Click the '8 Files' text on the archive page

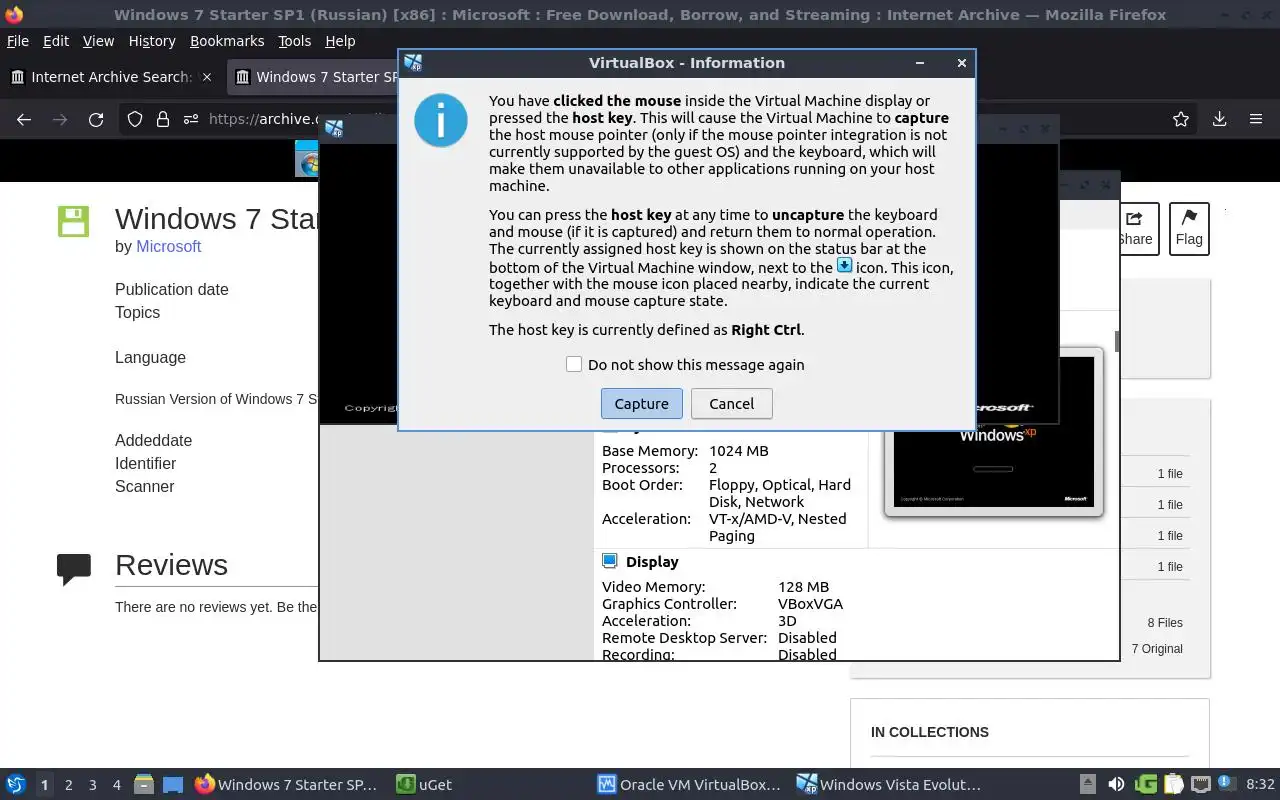coord(1165,623)
